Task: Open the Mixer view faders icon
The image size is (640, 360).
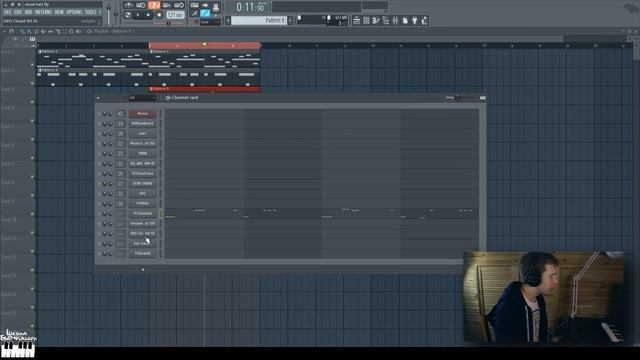Action: (396, 20)
